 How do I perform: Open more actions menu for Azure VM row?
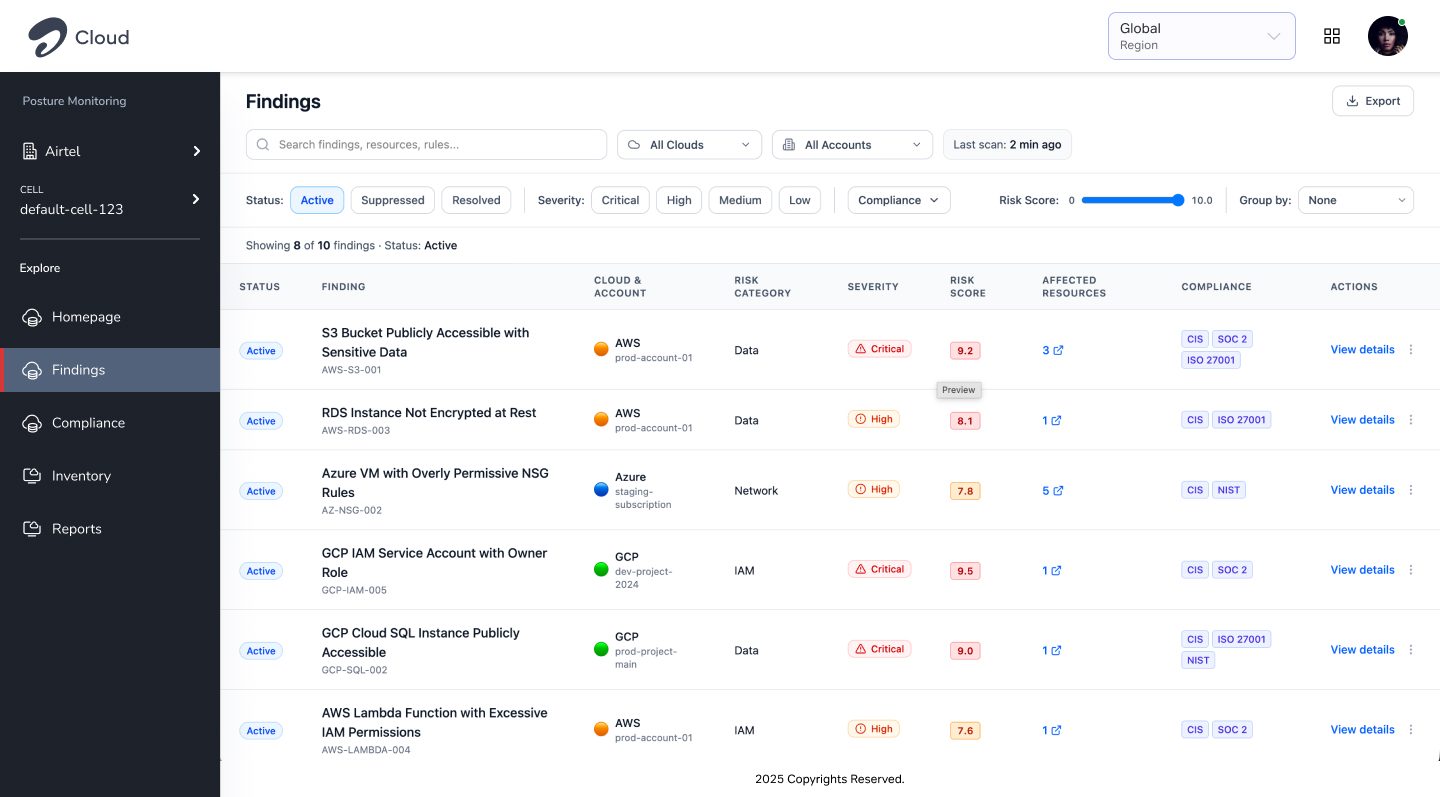pos(1411,490)
